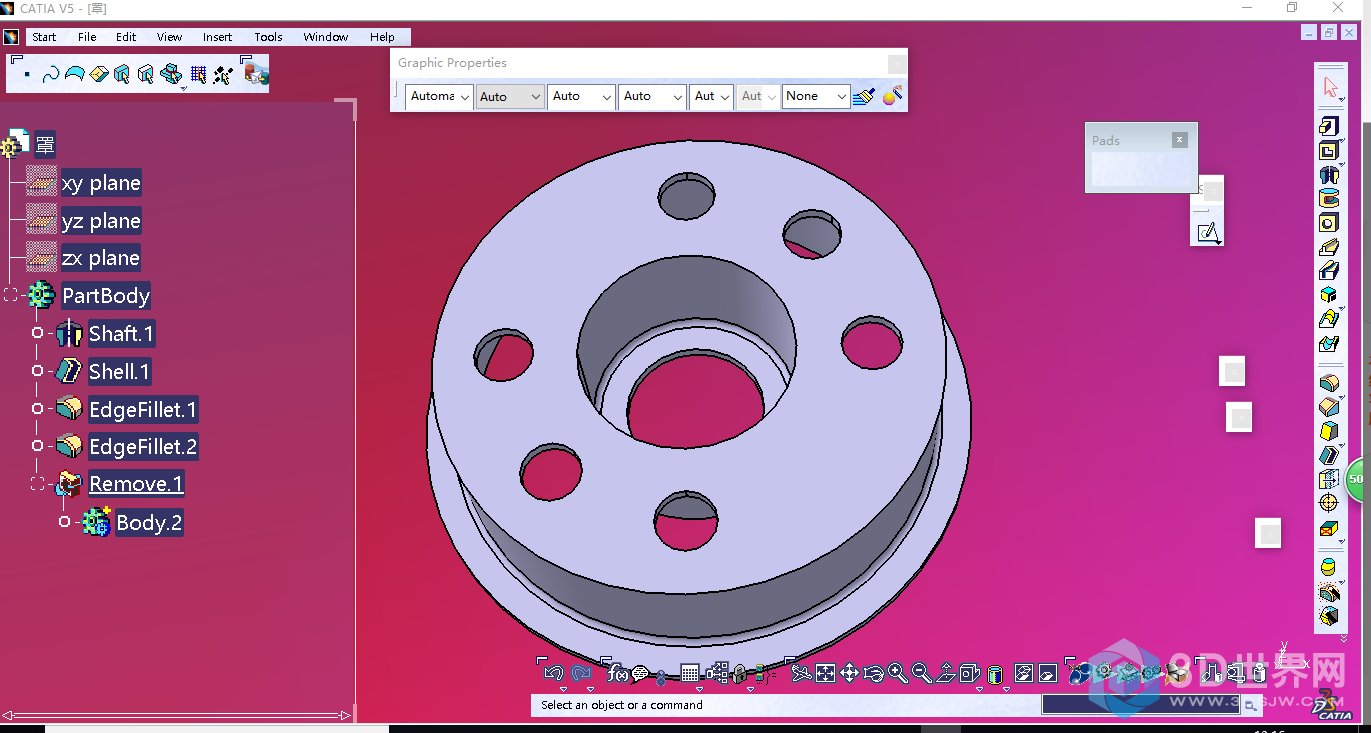
Task: Click the power input command field
Action: 1141,705
